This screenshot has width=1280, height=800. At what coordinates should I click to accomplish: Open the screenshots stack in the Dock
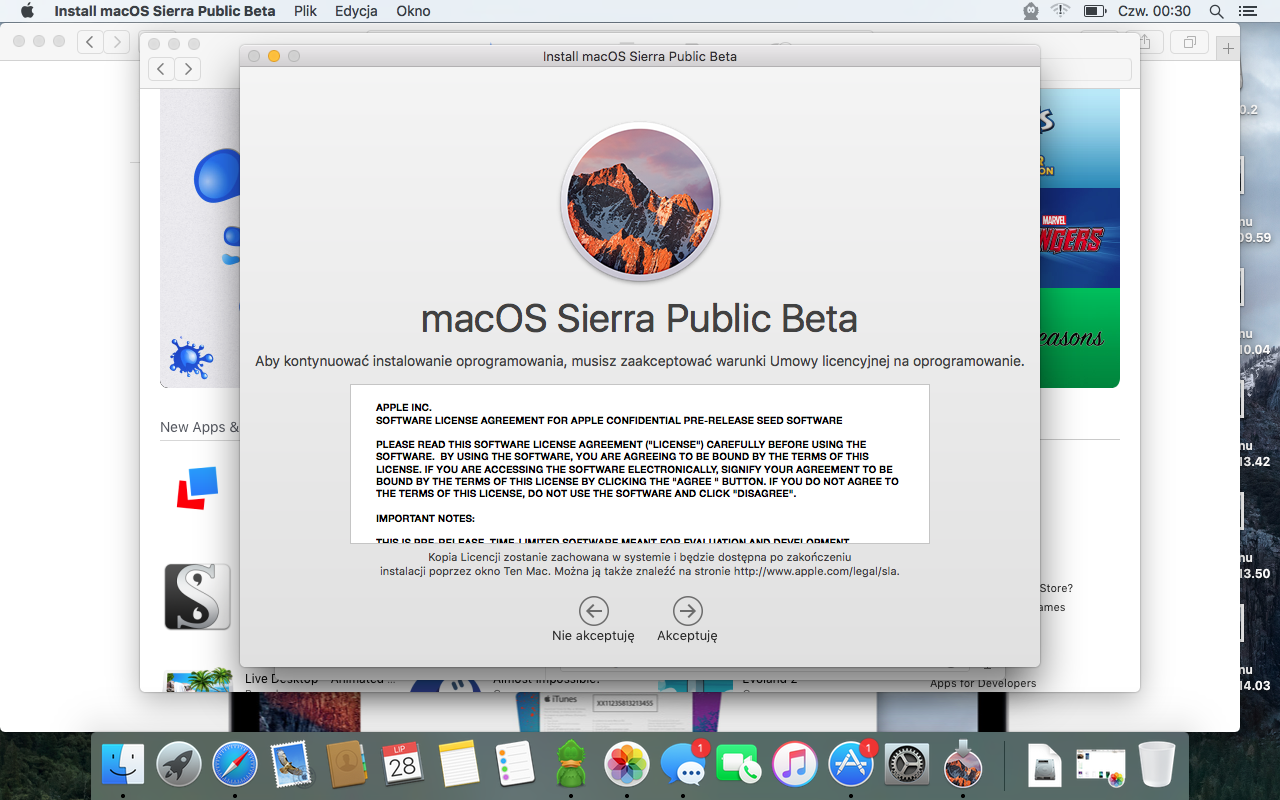[1100, 767]
